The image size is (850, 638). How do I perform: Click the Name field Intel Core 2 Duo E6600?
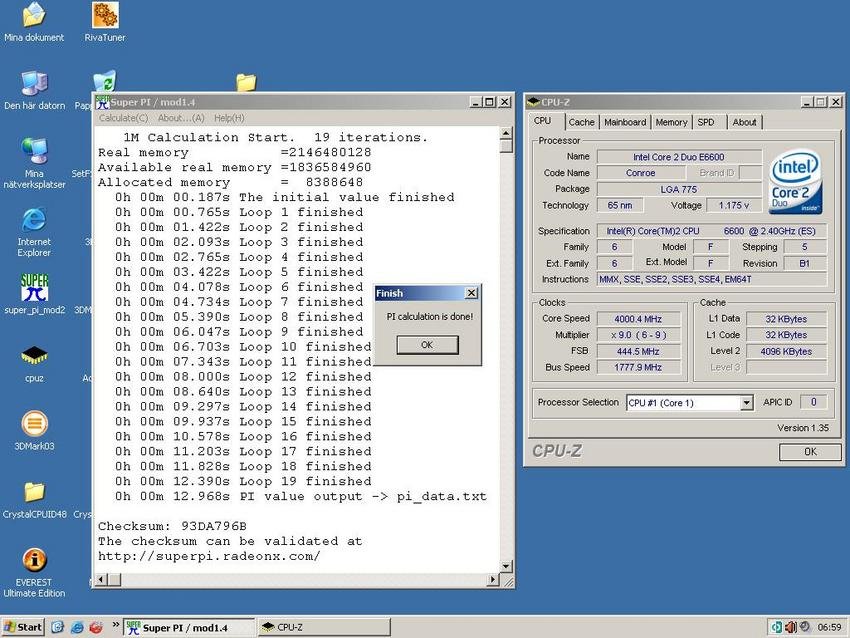679,157
